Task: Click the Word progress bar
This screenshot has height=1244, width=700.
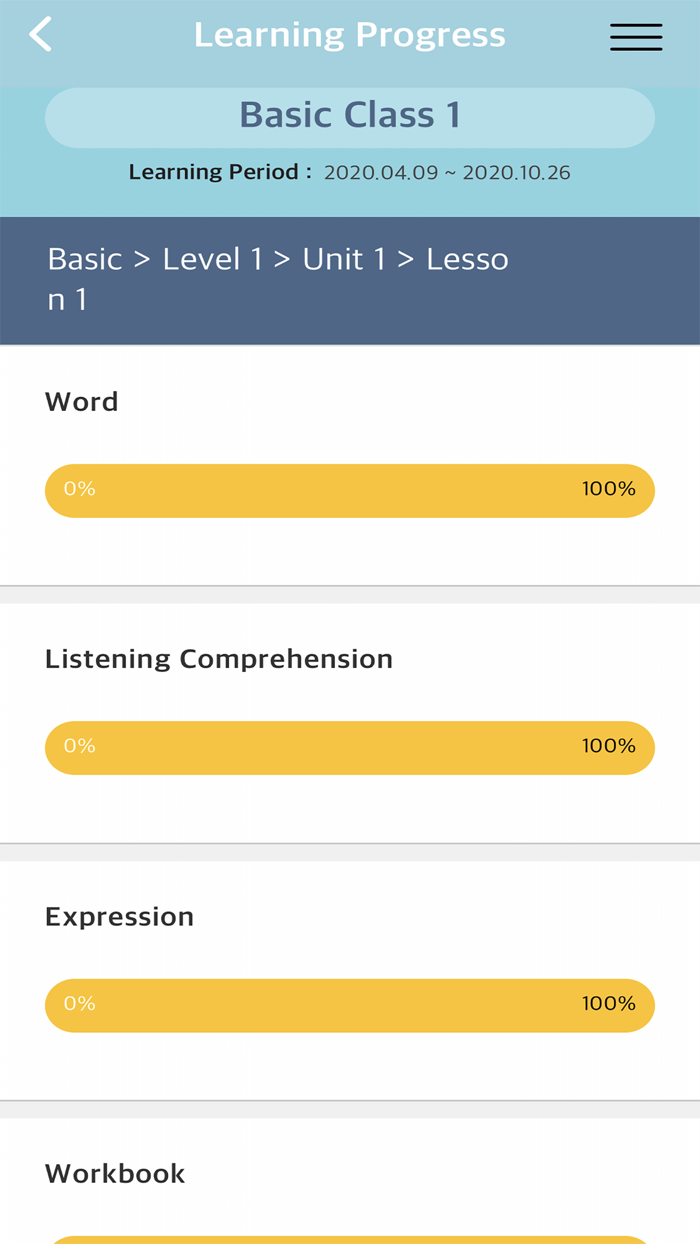Action: 350,490
